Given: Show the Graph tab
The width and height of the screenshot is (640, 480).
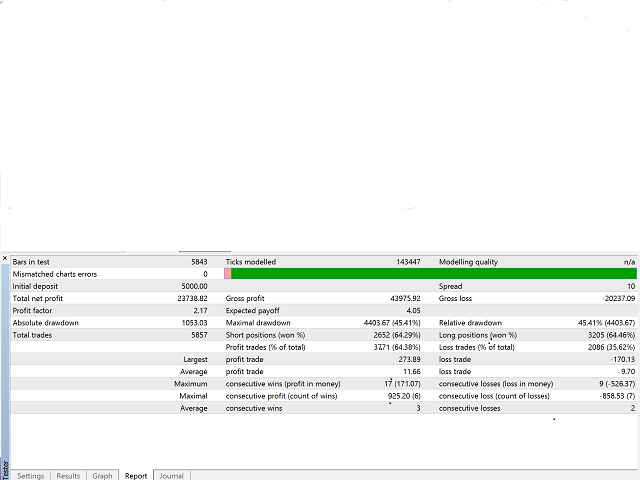Looking at the screenshot, I should (x=102, y=476).
